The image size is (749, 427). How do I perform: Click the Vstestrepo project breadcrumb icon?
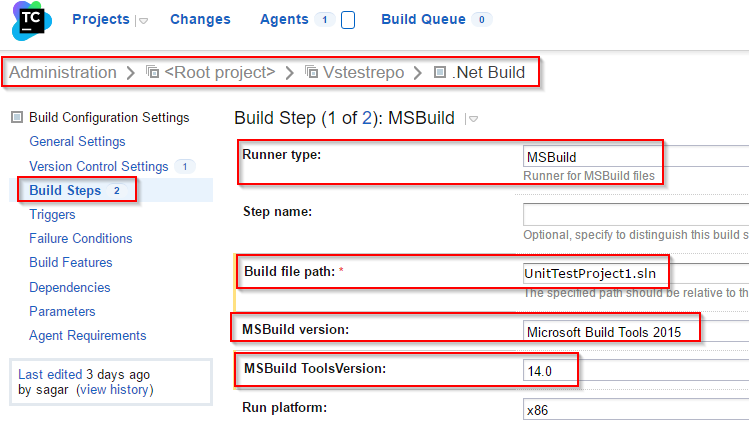311,72
